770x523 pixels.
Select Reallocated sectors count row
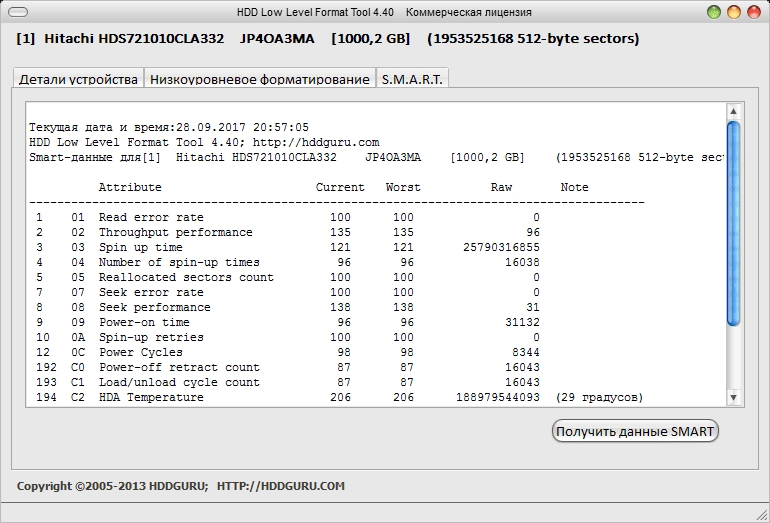click(x=287, y=277)
